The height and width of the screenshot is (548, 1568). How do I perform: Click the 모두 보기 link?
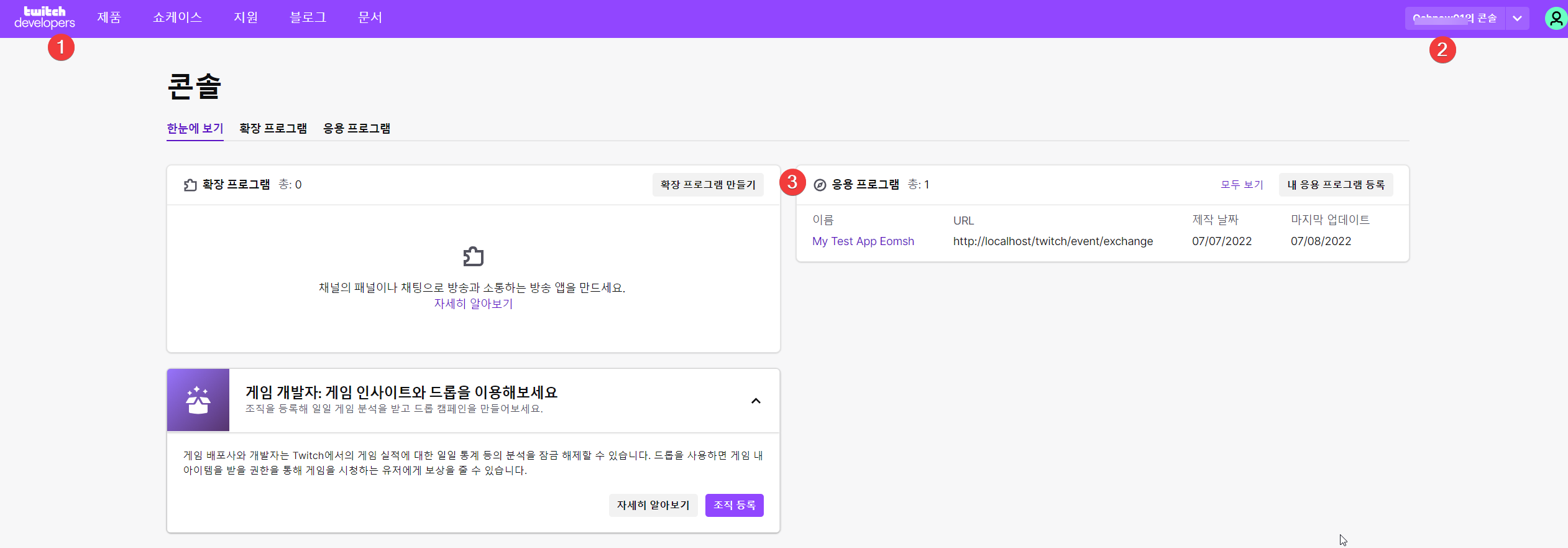pyautogui.click(x=1242, y=185)
